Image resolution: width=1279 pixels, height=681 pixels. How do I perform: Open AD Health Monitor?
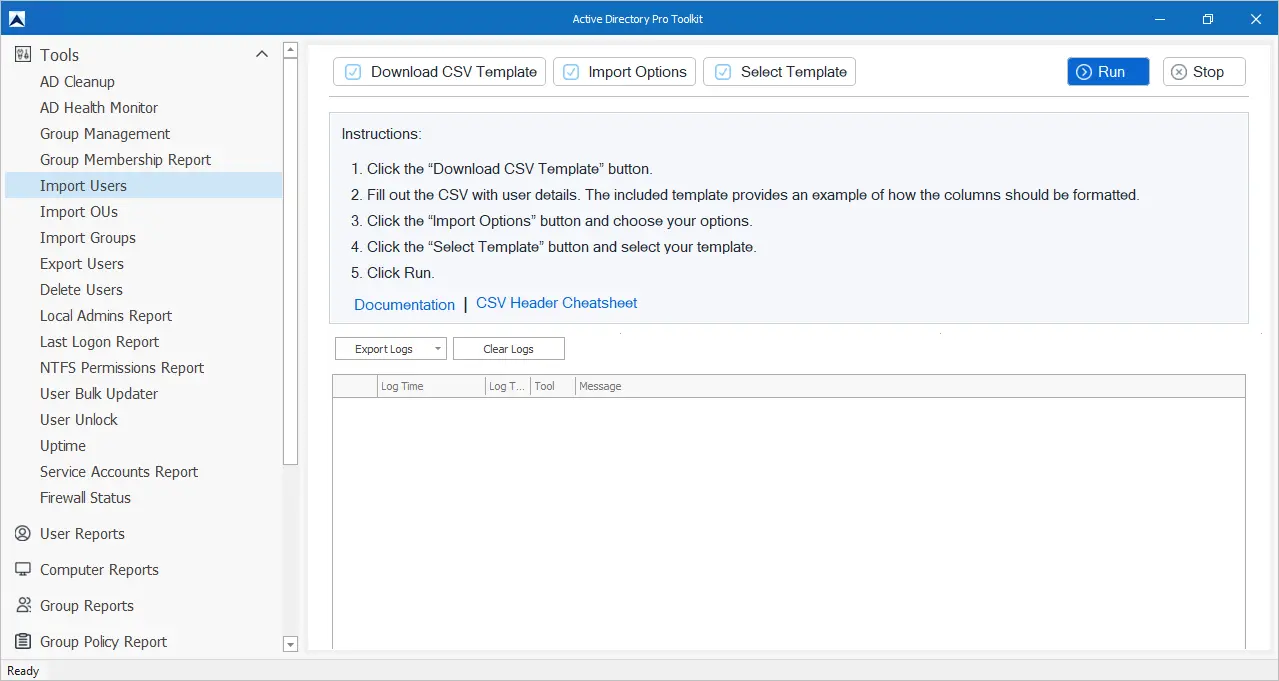click(99, 108)
